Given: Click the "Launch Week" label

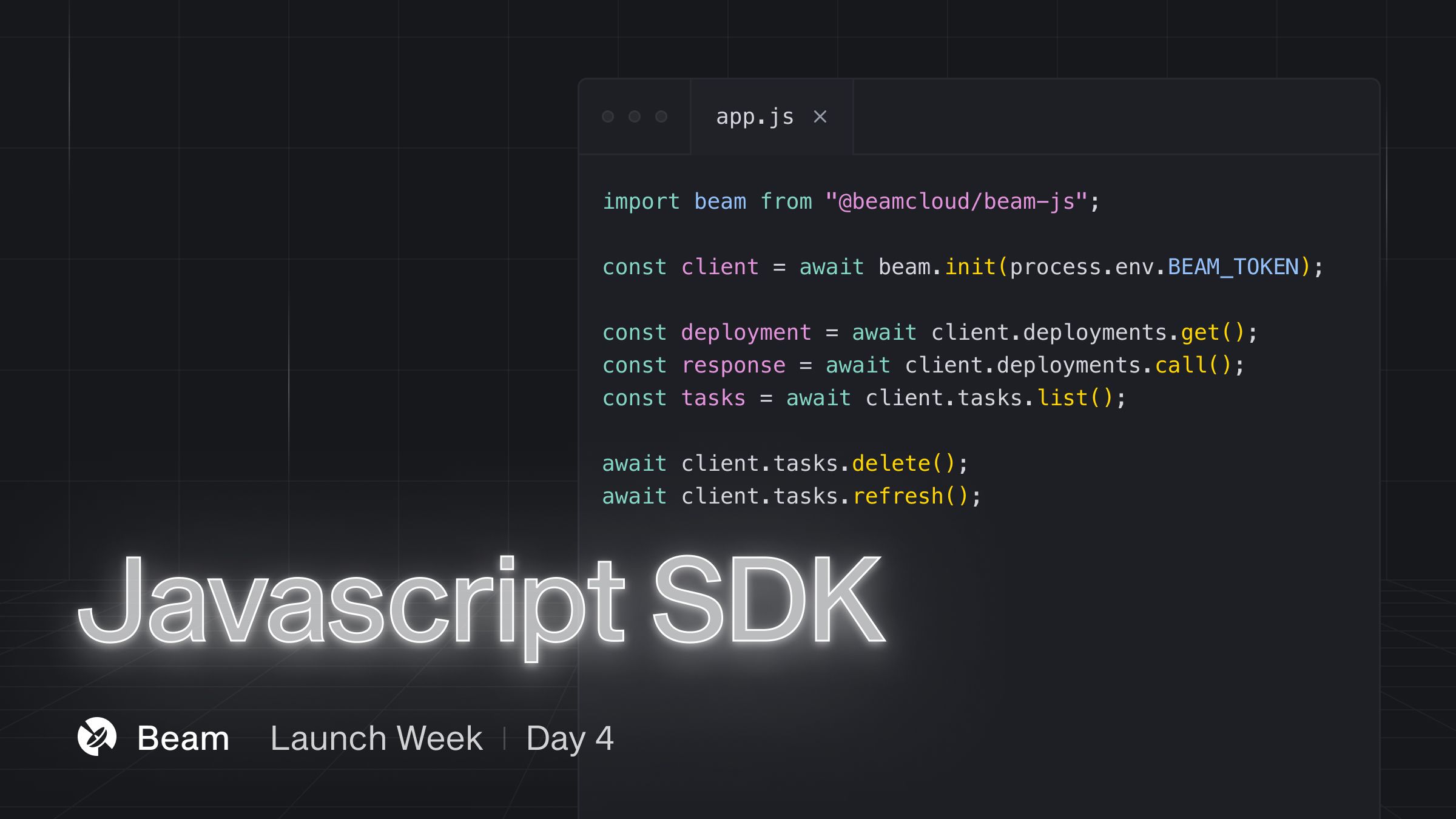Looking at the screenshot, I should 376,738.
